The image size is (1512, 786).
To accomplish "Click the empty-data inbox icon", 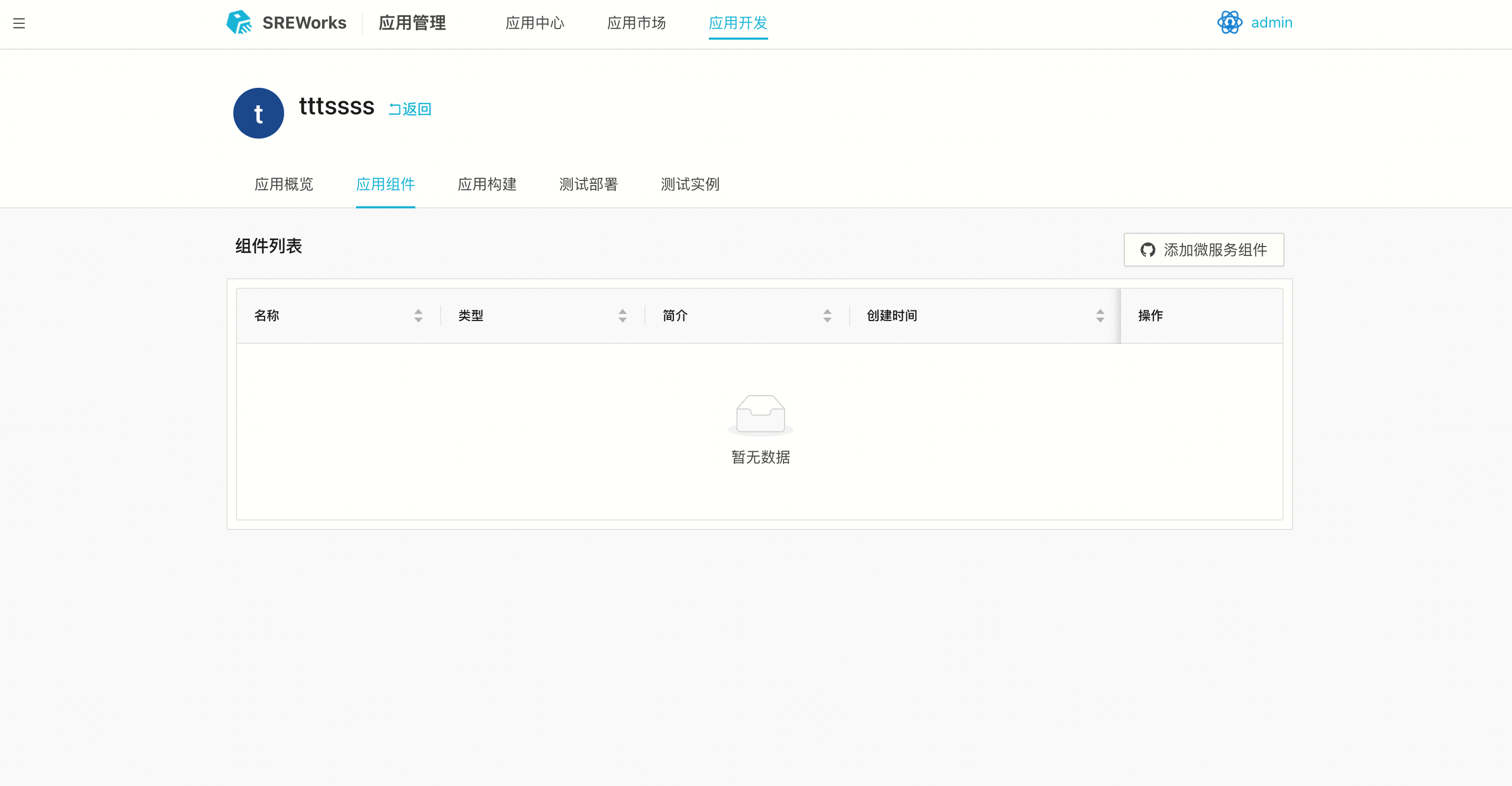I will click(760, 415).
